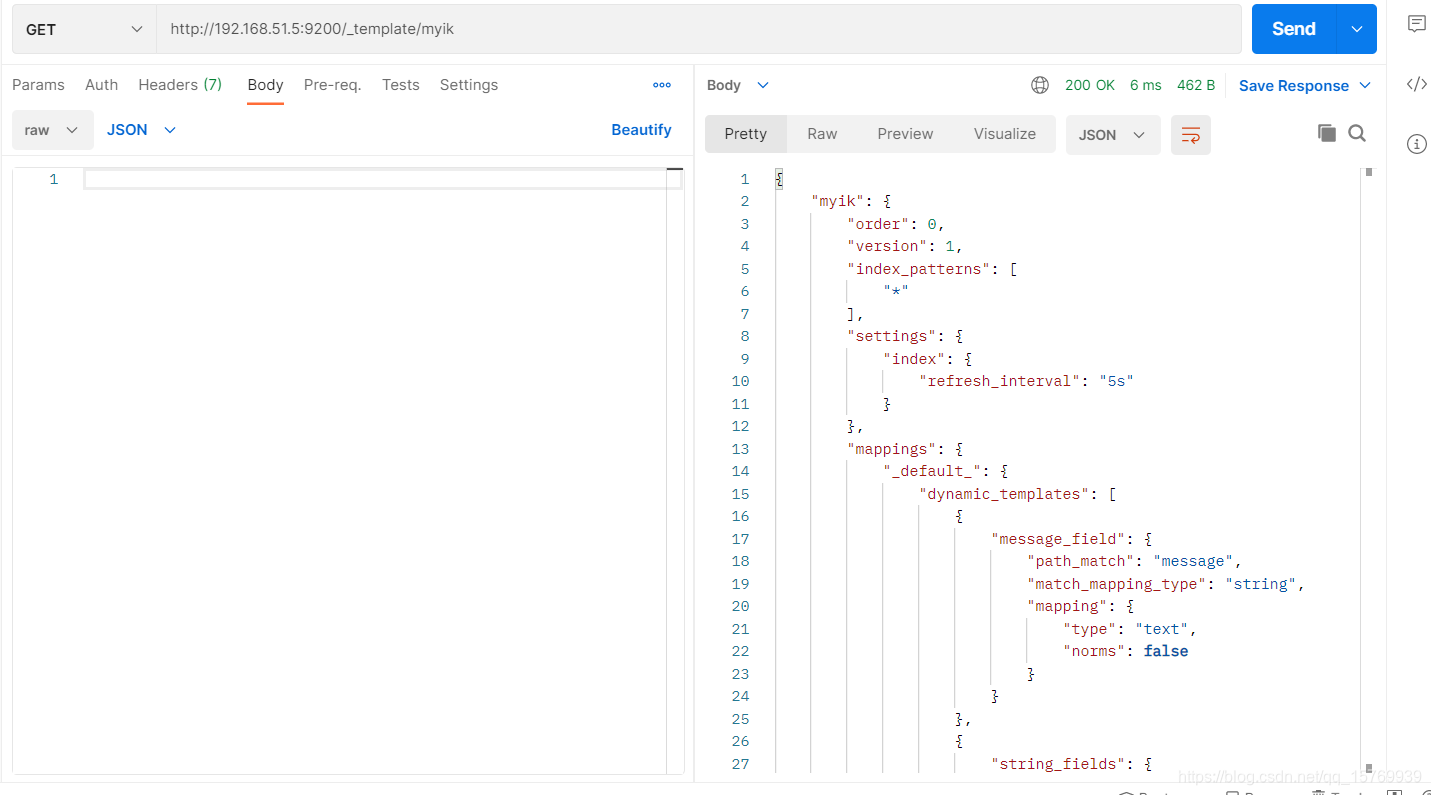
Task: Click the "settings" key on line 8
Action: pos(892,336)
